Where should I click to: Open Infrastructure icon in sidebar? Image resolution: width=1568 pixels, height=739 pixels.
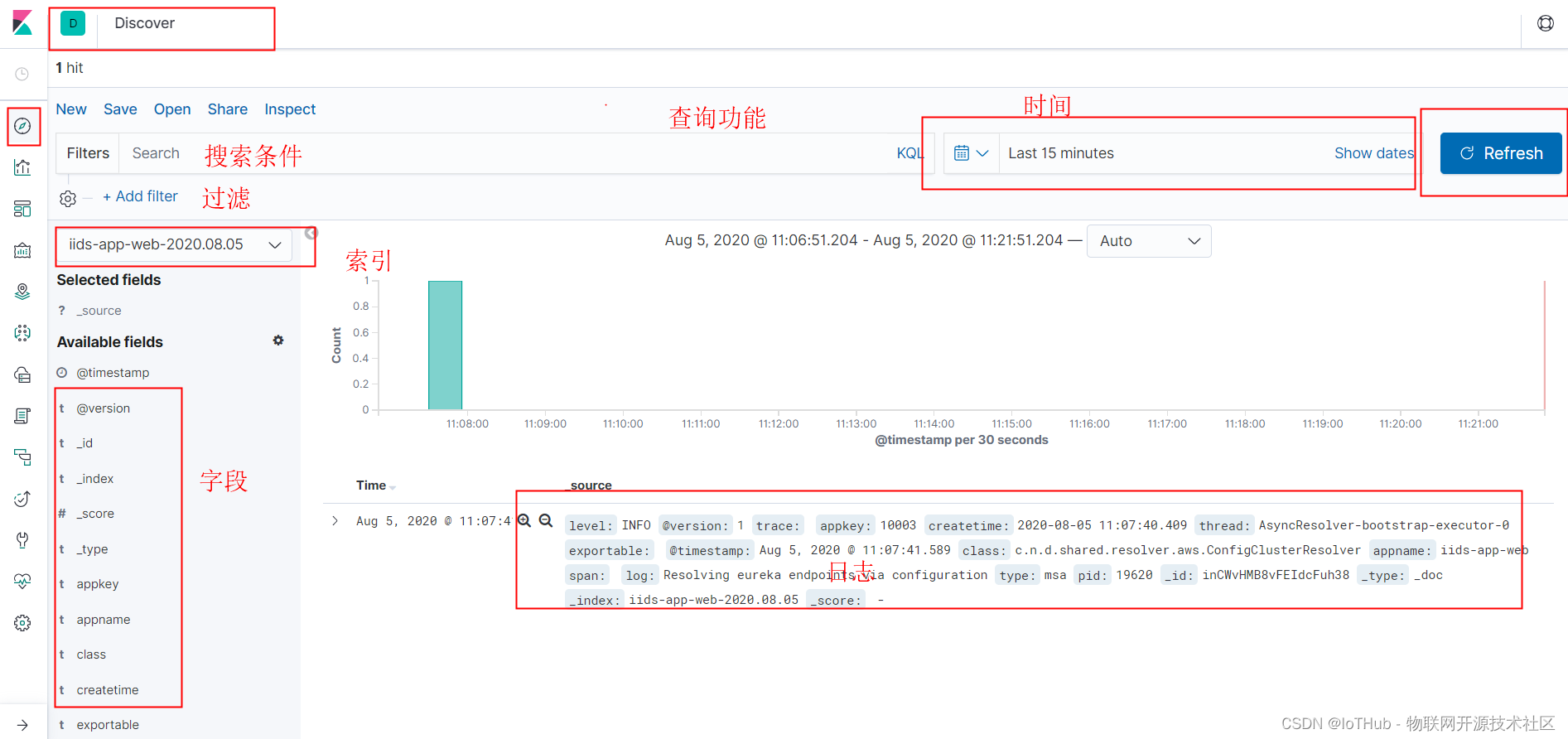click(22, 374)
